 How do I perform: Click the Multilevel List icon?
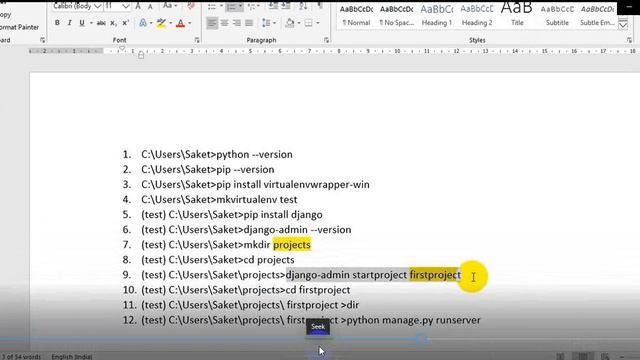pyautogui.click(x=251, y=6)
